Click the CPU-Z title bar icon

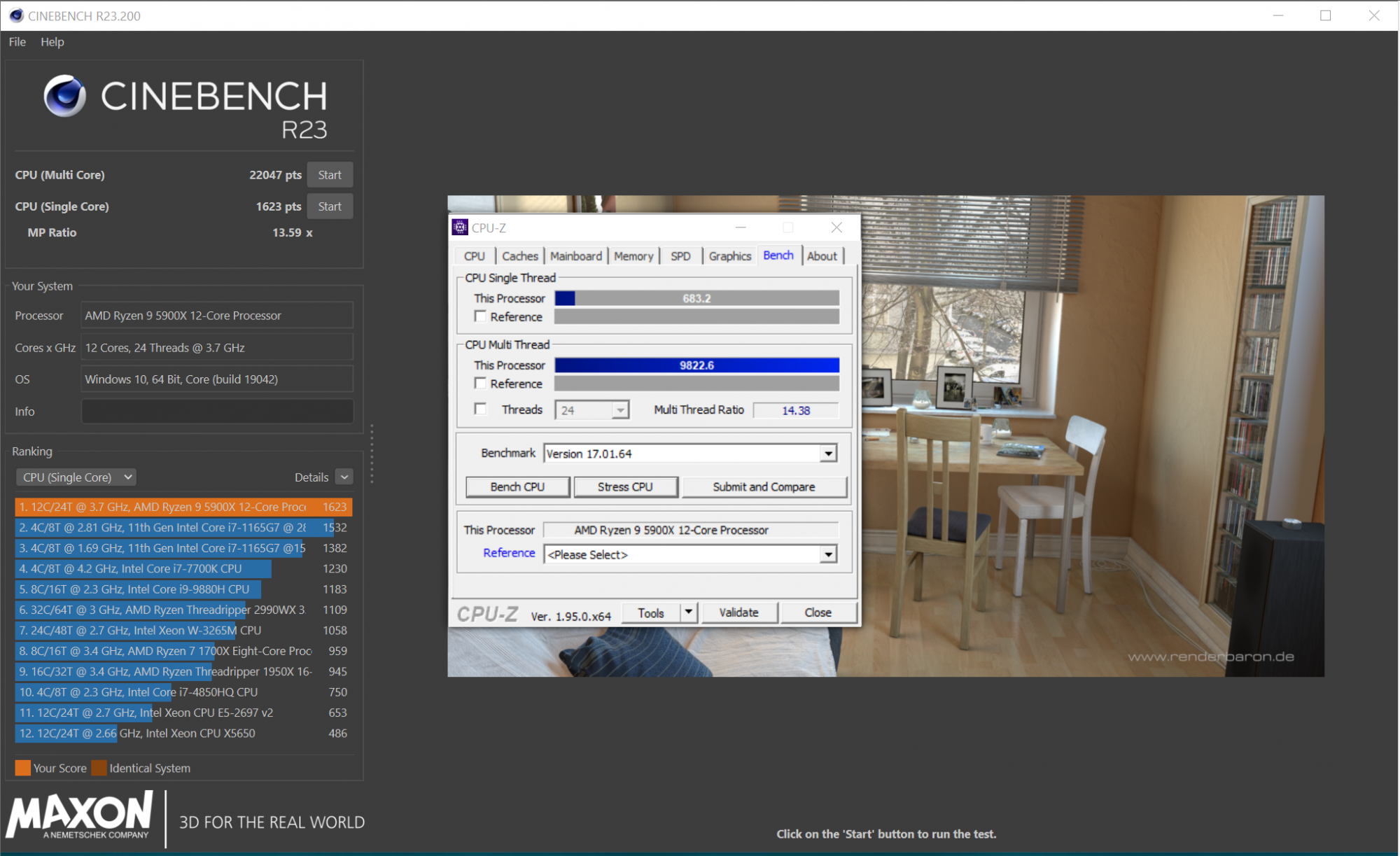[x=460, y=227]
